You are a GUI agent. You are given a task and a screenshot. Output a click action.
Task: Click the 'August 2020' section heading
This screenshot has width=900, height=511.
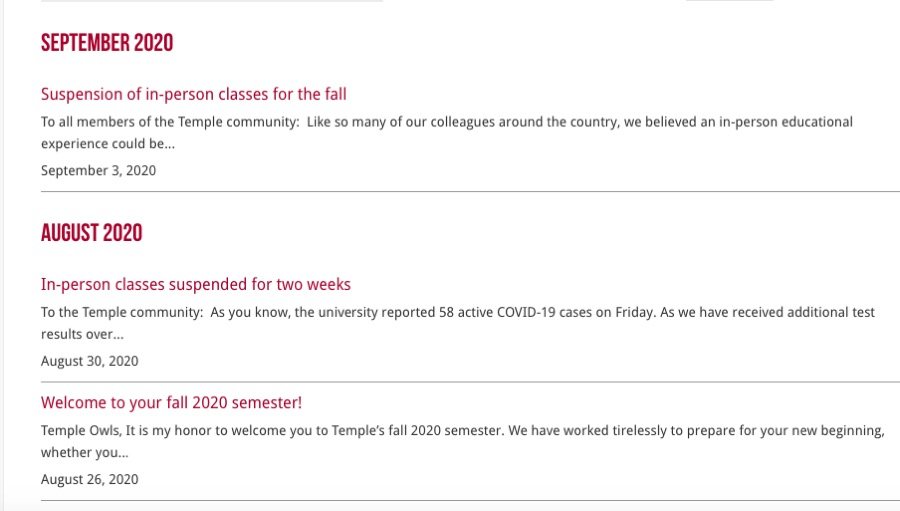pyautogui.click(x=91, y=233)
